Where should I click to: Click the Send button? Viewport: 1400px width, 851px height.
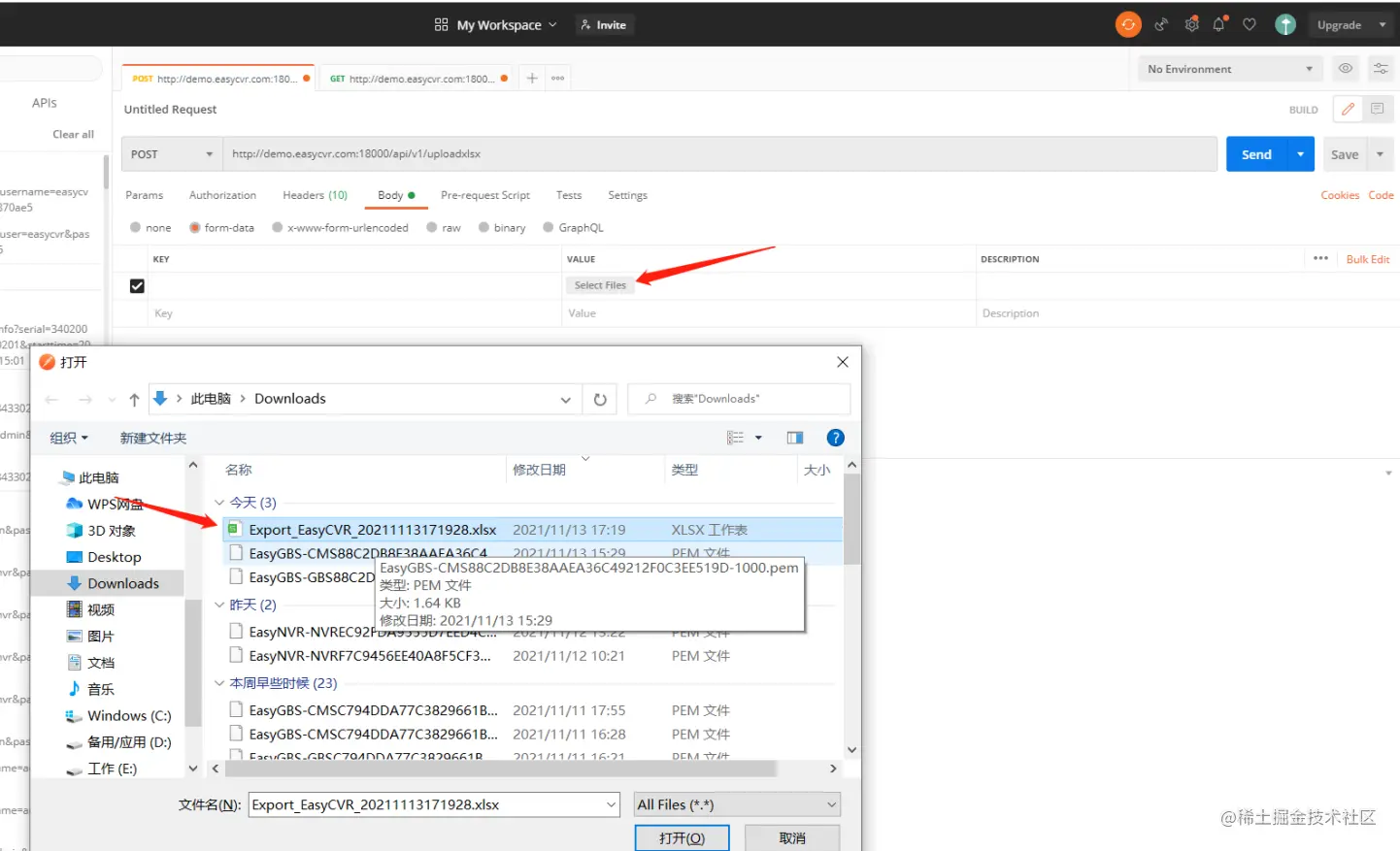coord(1256,154)
